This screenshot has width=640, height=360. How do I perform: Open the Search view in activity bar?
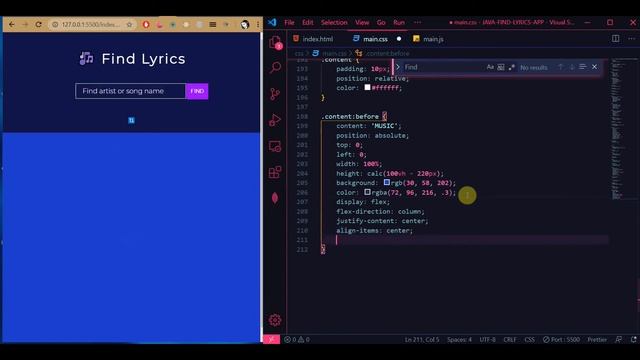coord(275,67)
